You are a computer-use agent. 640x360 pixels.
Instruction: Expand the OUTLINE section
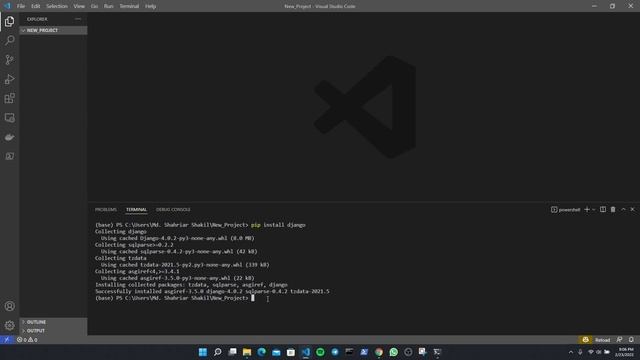[53, 322]
